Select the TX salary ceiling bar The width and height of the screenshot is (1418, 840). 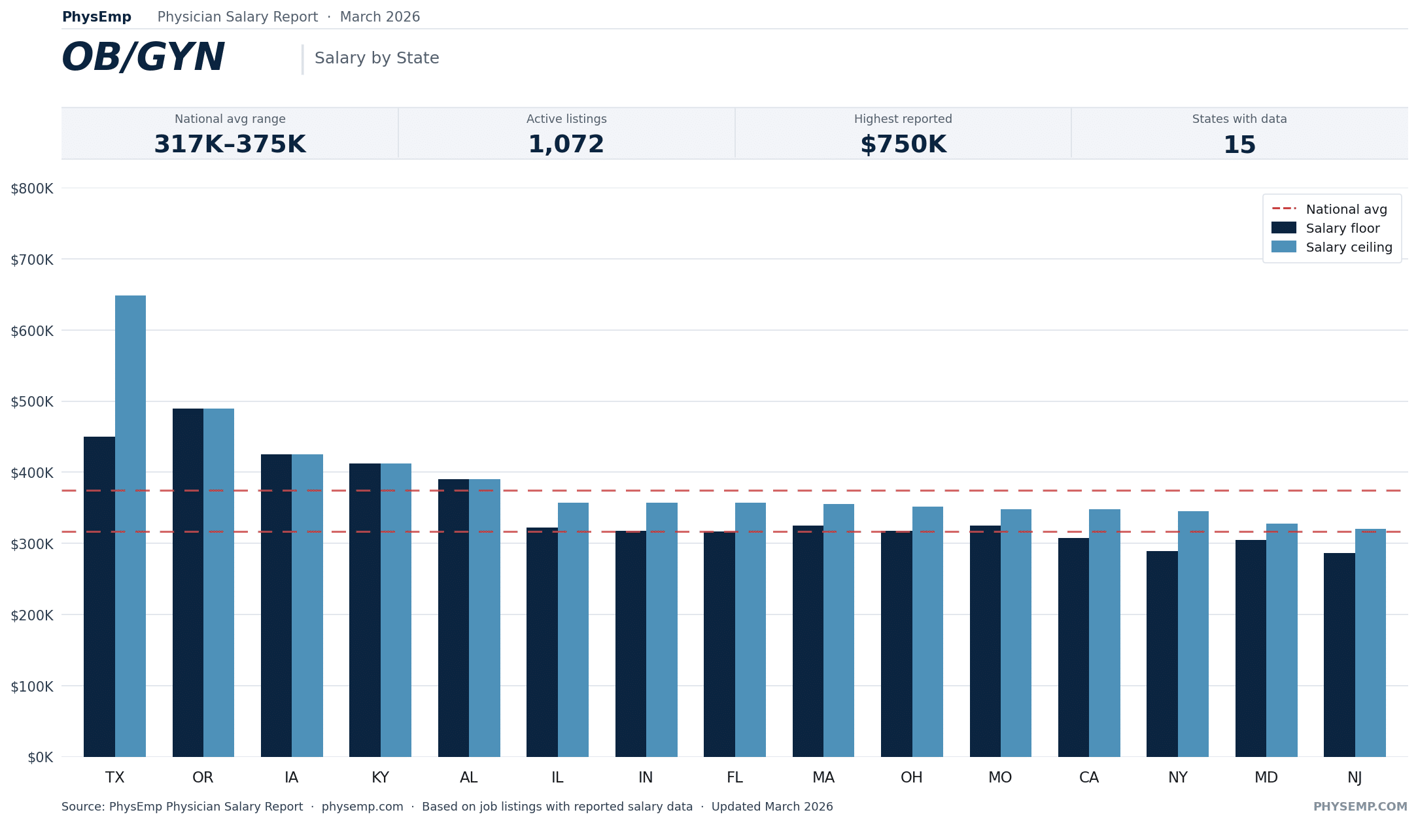point(130,523)
